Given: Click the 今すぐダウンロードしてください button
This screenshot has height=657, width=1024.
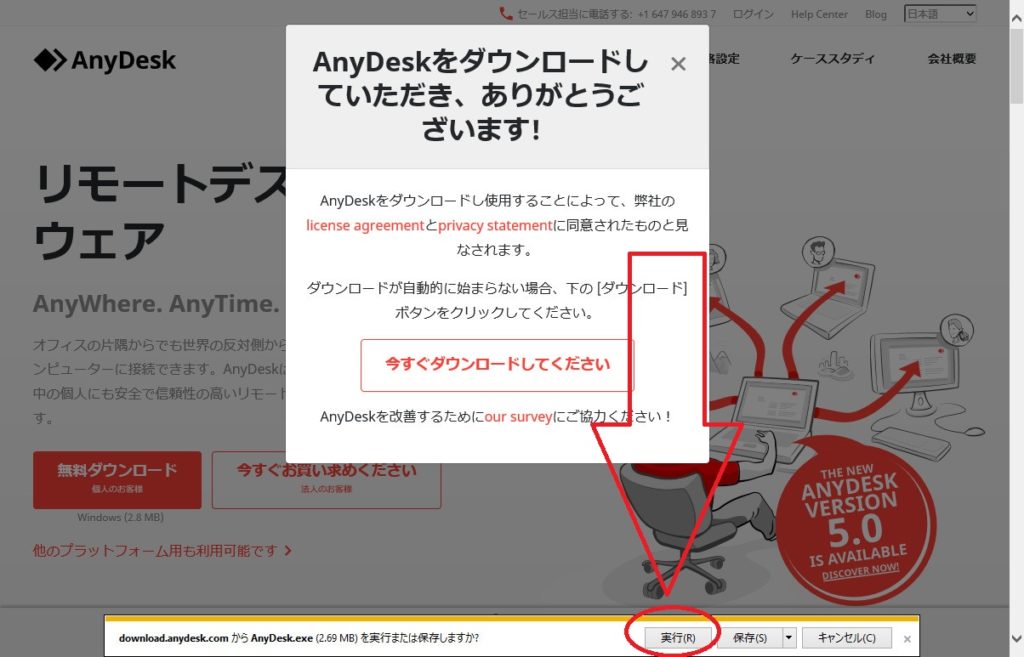Looking at the screenshot, I should click(x=497, y=365).
